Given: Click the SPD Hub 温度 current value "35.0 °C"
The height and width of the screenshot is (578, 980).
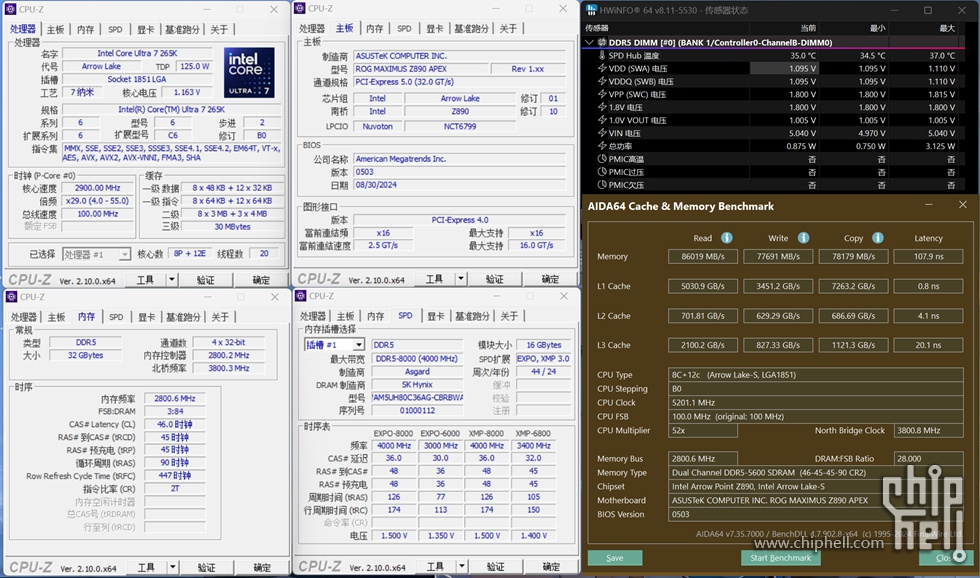Looking at the screenshot, I should pos(802,56).
